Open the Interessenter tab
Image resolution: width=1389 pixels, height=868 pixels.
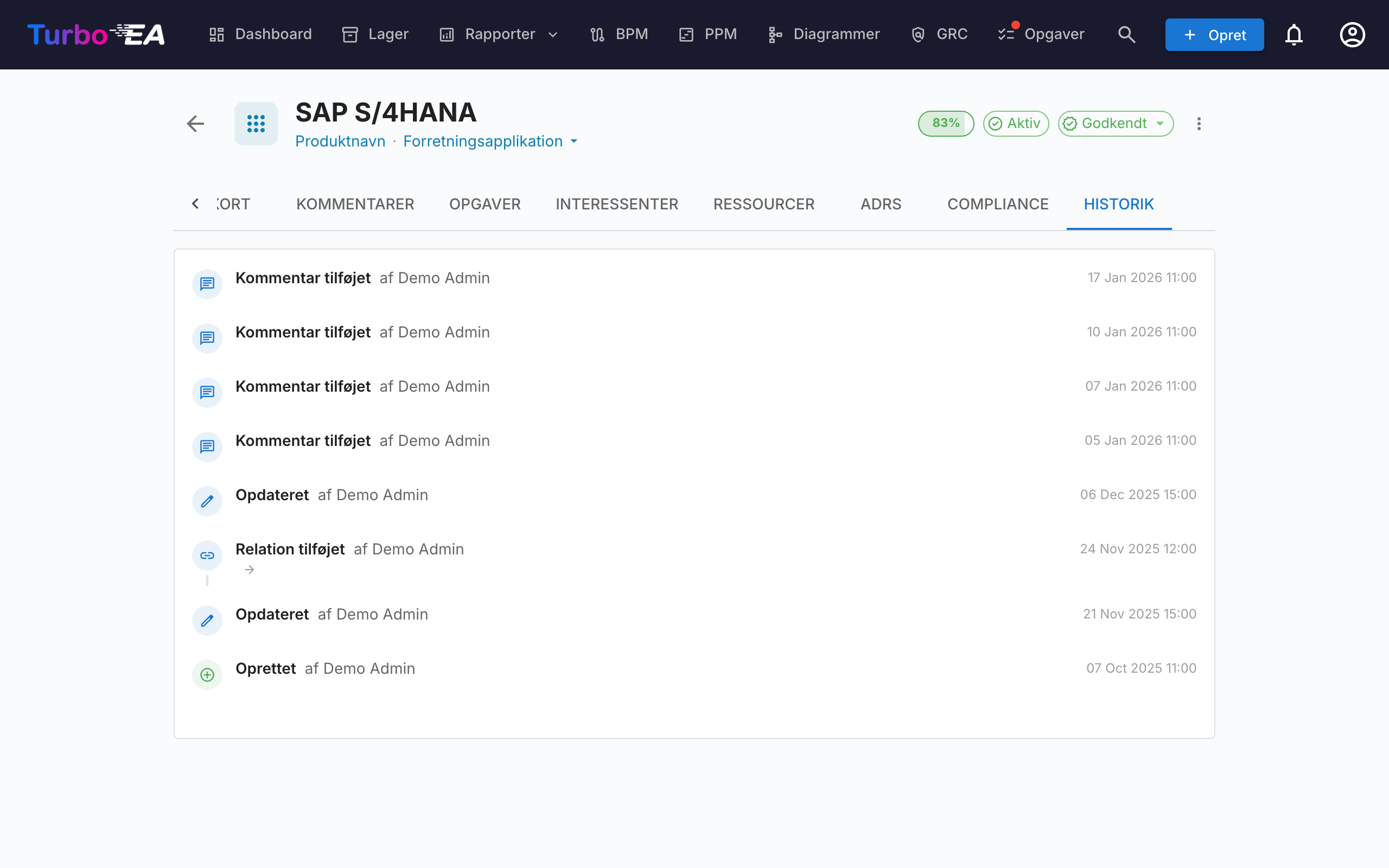(x=617, y=204)
